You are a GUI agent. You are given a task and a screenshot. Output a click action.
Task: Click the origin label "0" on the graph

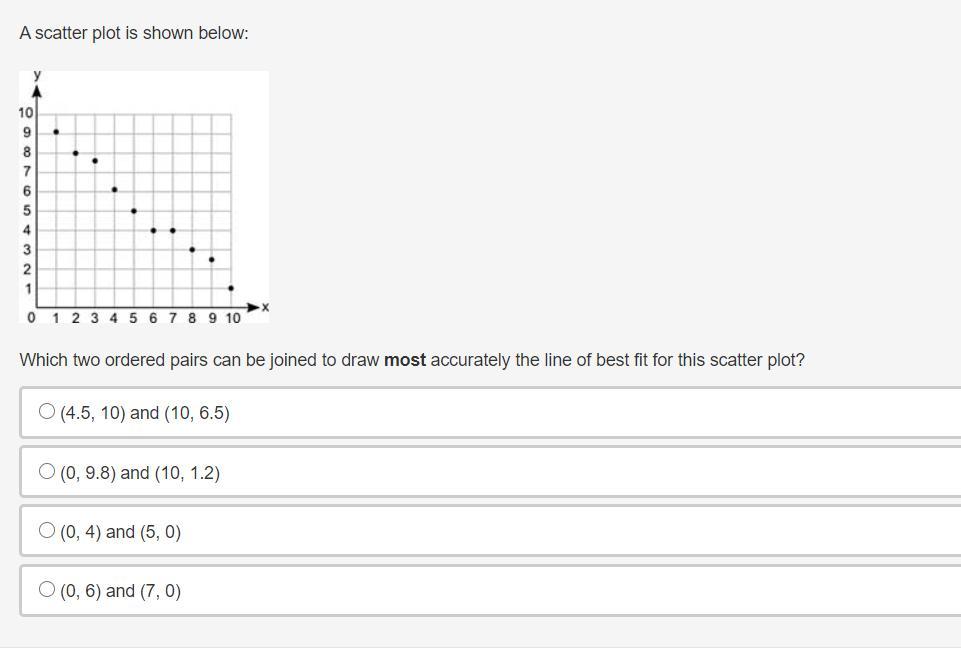point(31,318)
